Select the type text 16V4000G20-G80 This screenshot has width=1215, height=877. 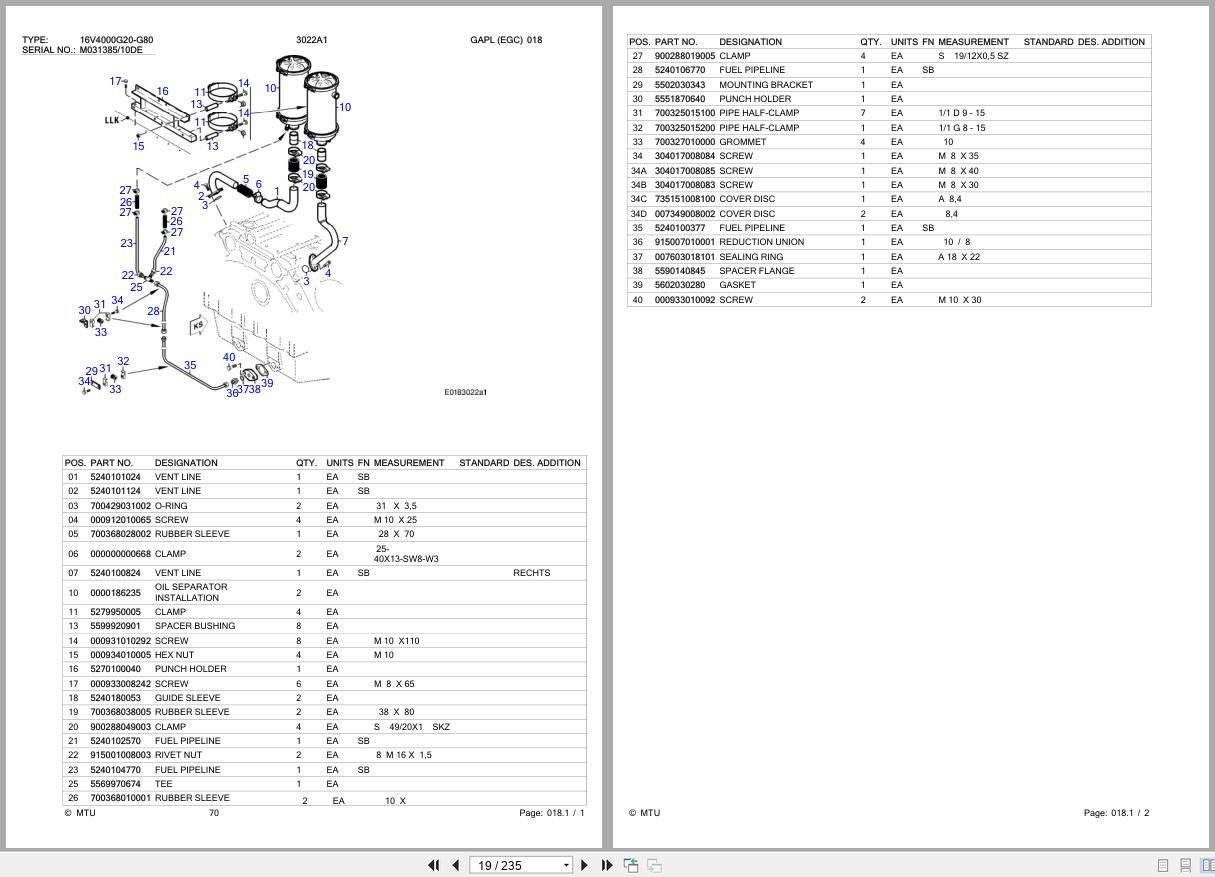click(117, 40)
